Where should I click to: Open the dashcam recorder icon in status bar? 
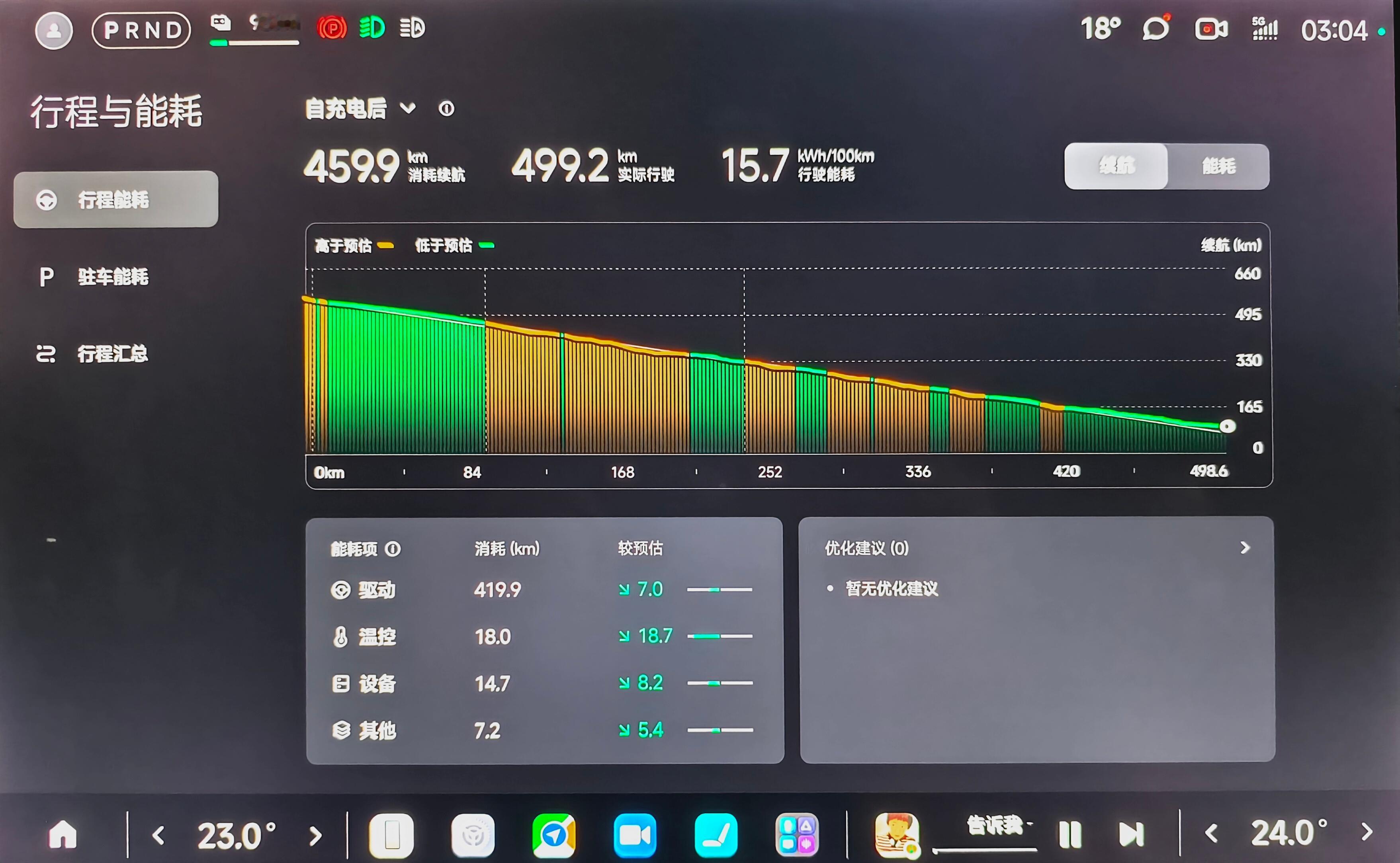point(1211,29)
